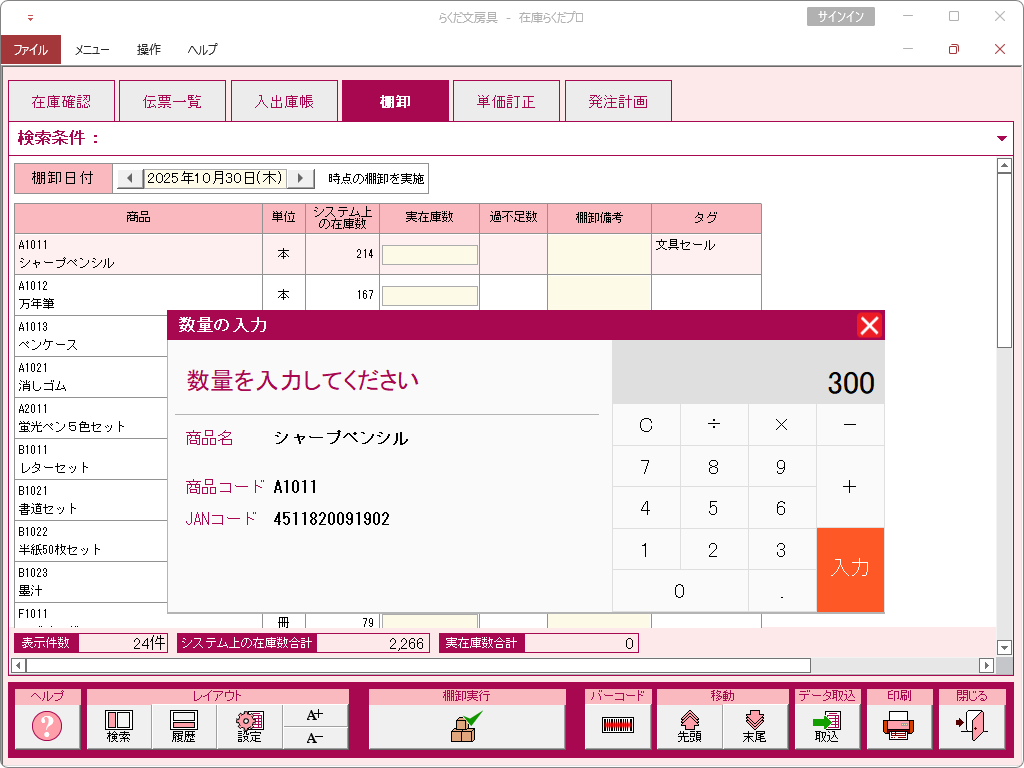Screen dimensions: 1024x768
Task: Open the 検索 layout panel
Action: (x=119, y=726)
